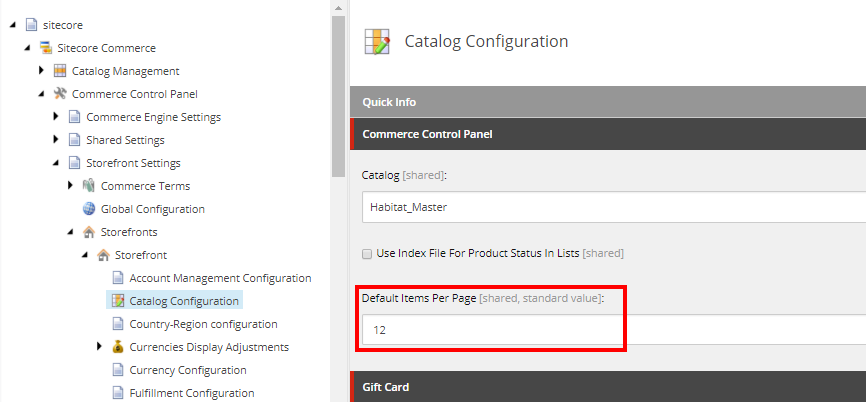This screenshot has height=402, width=866.
Task: Expand the Currencies Display Adjustments node
Action: tap(99, 347)
